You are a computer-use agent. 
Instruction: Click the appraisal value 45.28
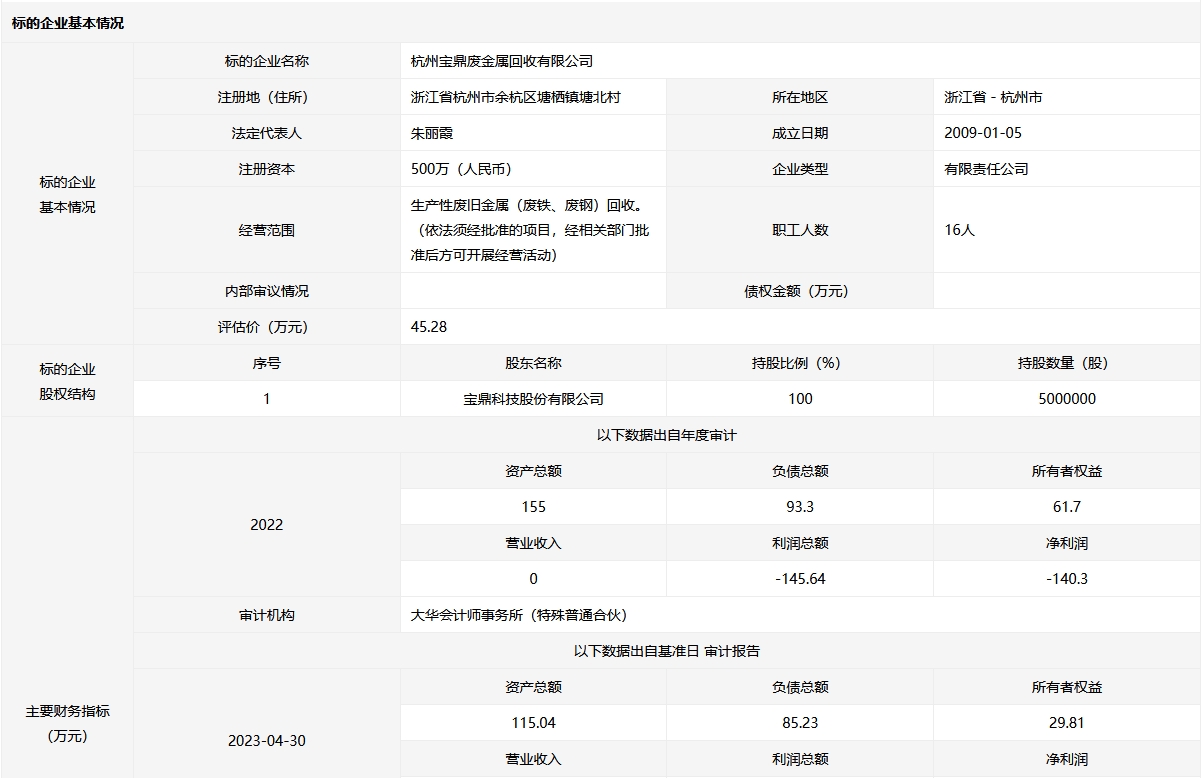click(x=429, y=327)
